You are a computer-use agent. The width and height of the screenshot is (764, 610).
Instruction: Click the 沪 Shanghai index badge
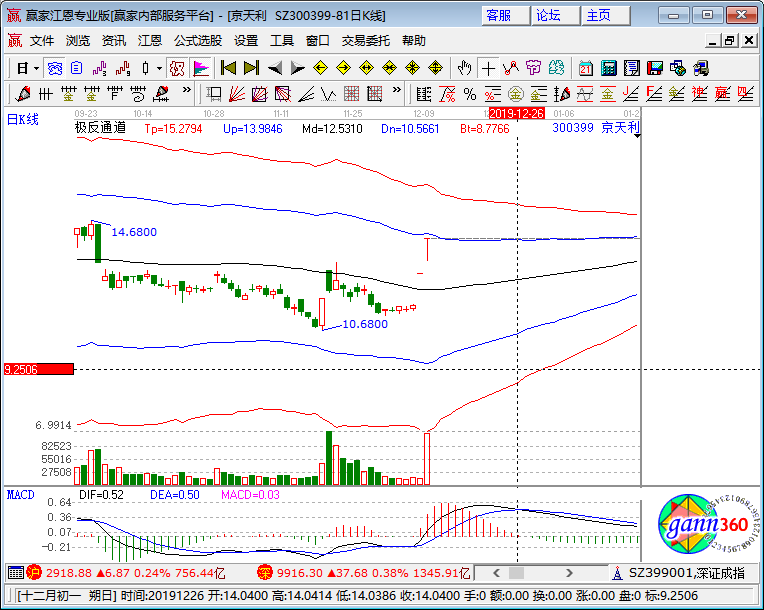tap(34, 572)
